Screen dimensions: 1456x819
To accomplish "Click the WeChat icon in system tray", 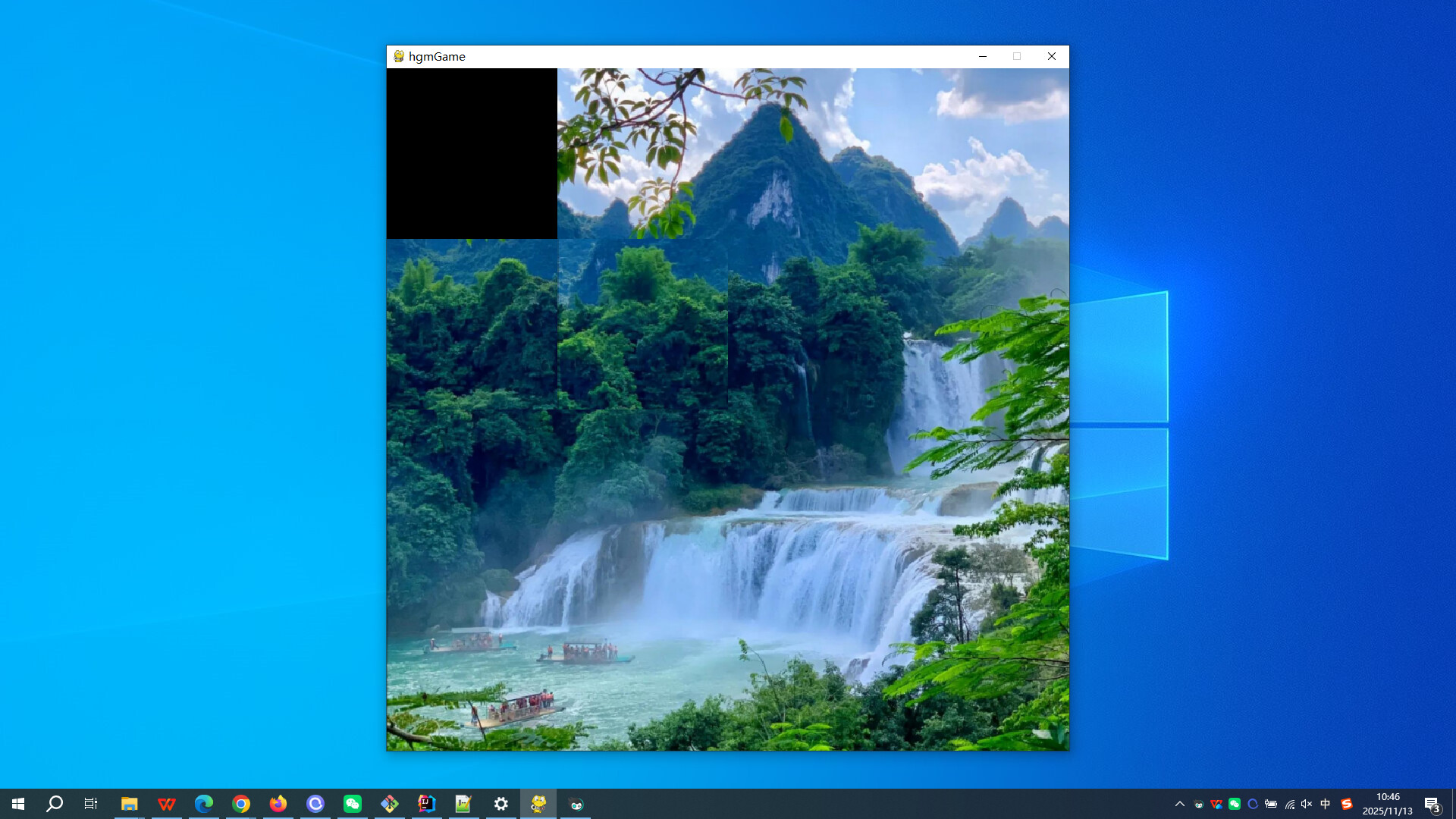I will 1234,804.
